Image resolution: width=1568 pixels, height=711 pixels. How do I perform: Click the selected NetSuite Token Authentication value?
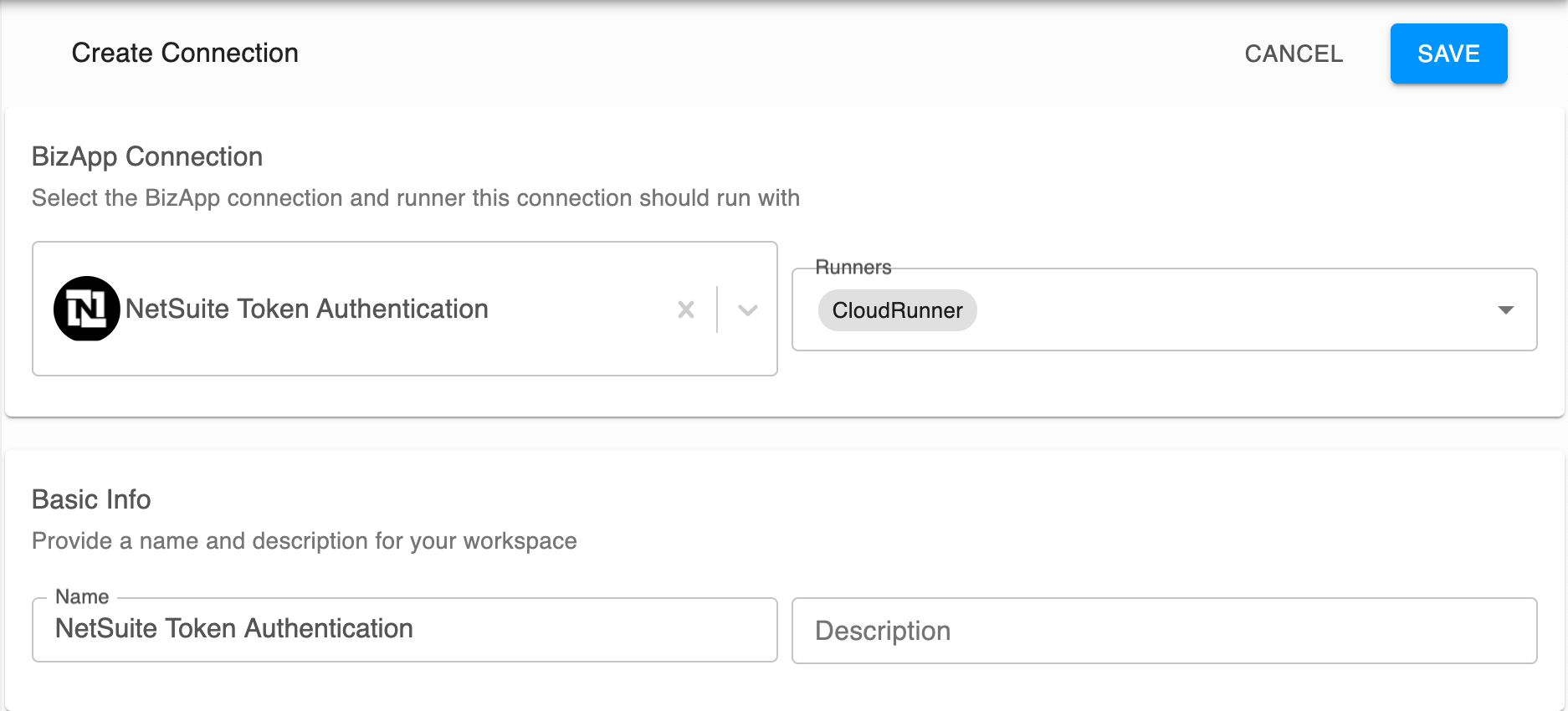pyautogui.click(x=307, y=309)
